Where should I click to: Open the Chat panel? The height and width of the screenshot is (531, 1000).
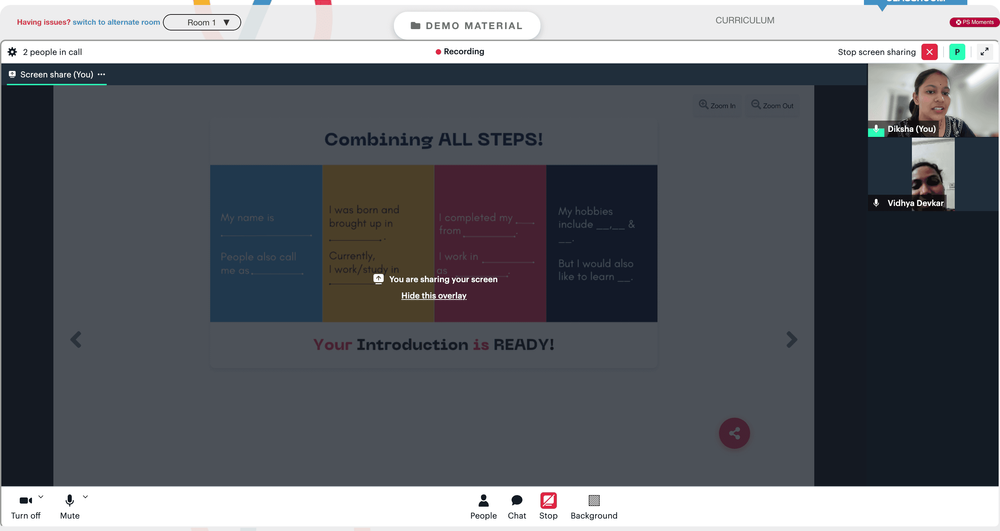pos(517,507)
